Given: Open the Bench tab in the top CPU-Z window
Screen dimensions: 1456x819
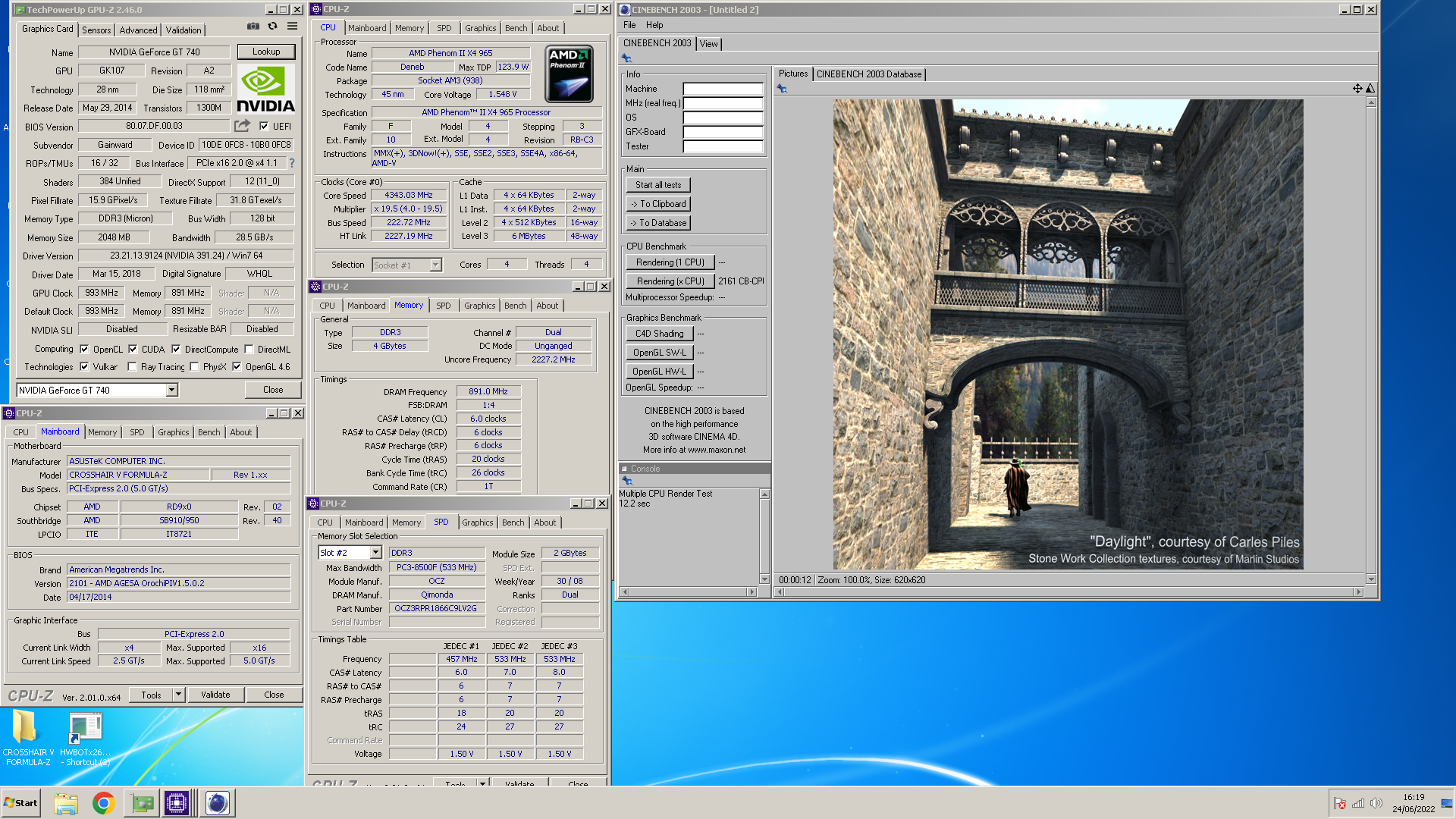Looking at the screenshot, I should pyautogui.click(x=516, y=28).
